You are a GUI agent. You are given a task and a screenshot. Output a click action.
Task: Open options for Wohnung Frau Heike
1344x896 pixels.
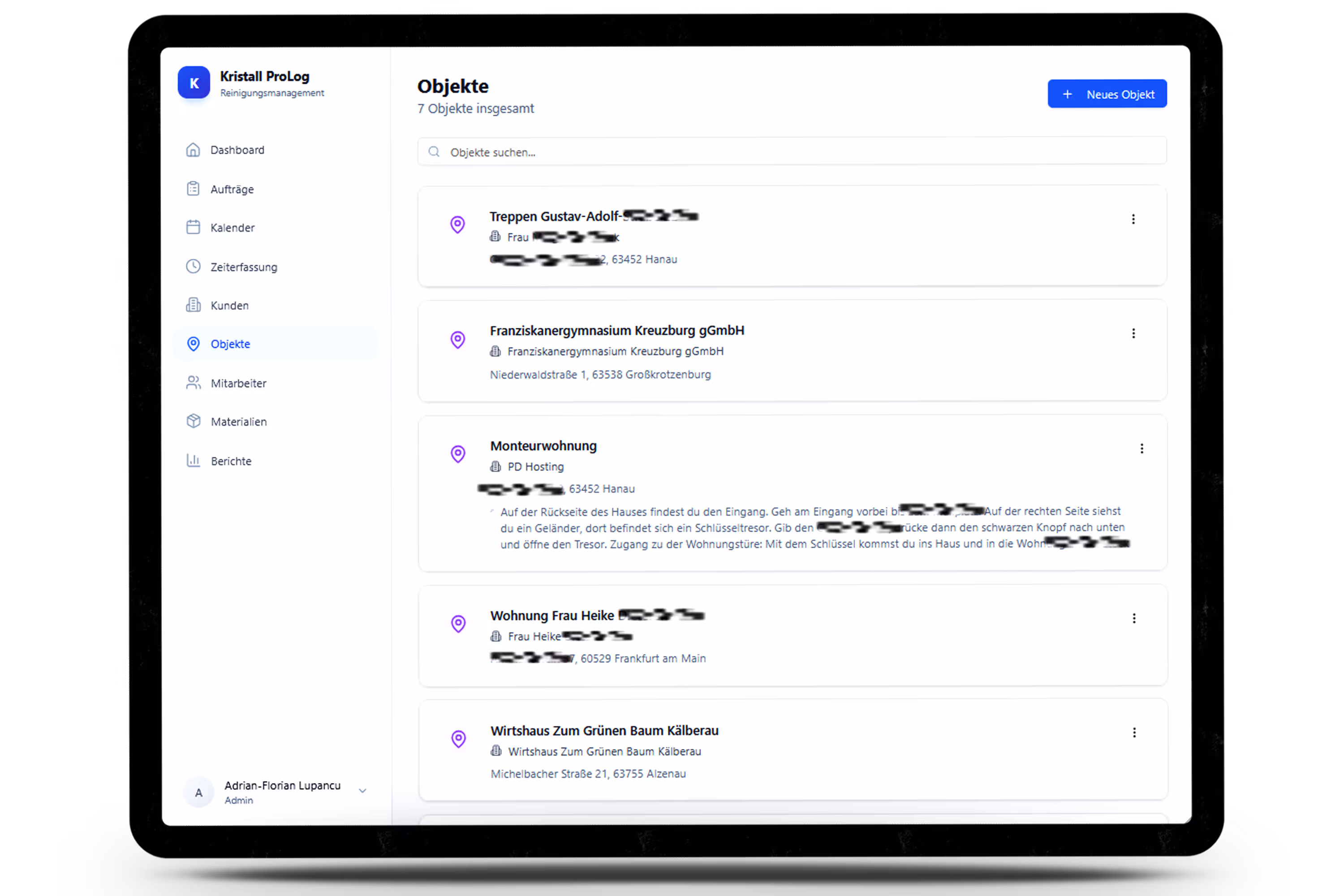(x=1134, y=618)
